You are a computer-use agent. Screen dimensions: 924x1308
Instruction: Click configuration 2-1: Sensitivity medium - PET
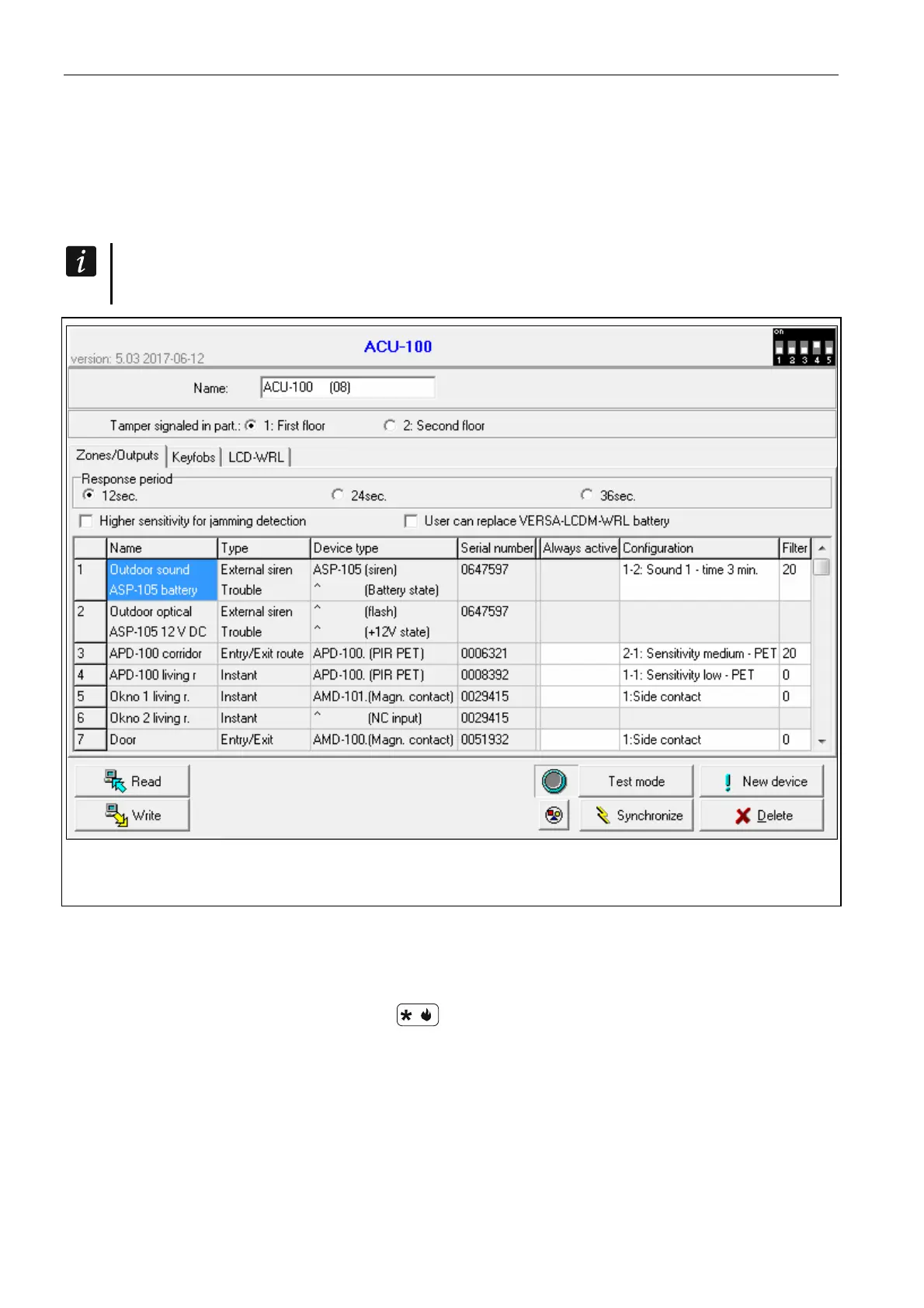click(x=700, y=653)
